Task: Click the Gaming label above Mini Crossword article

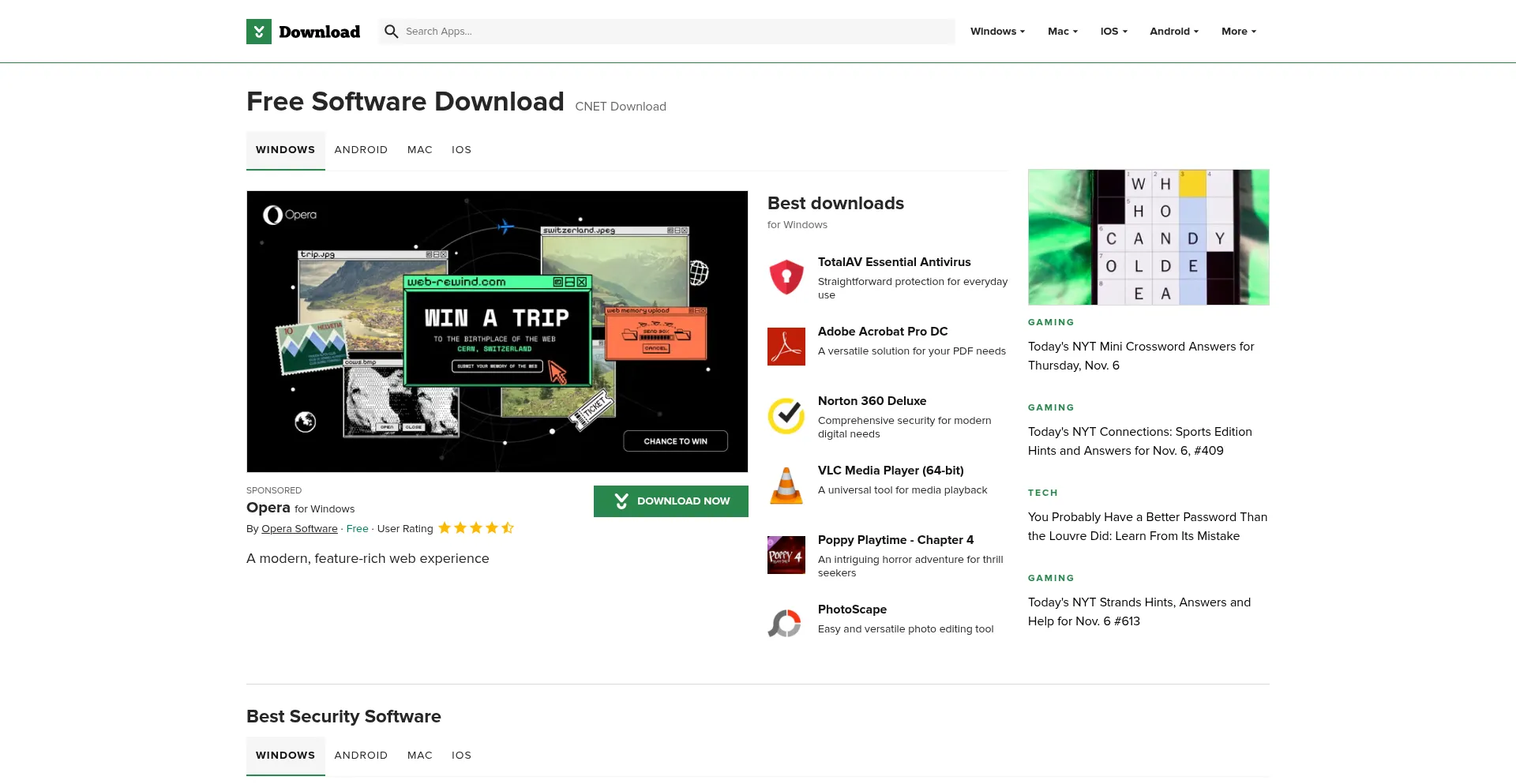Action: point(1051,322)
